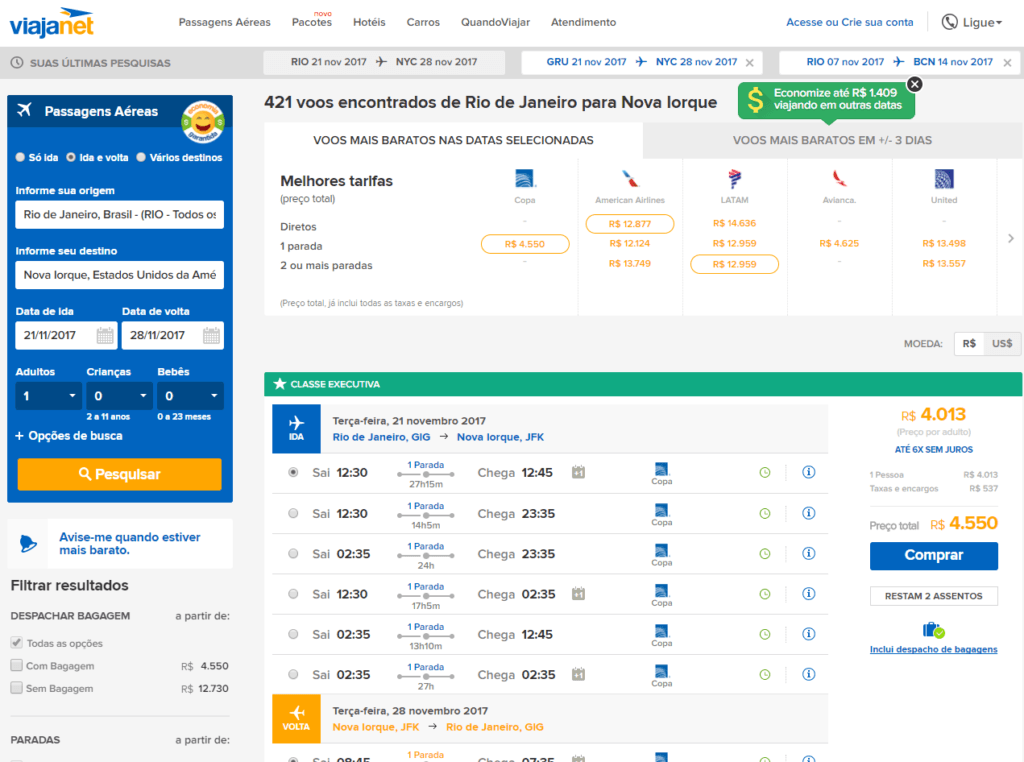Click the Pesquisar button
This screenshot has height=762, width=1024.
click(x=120, y=474)
